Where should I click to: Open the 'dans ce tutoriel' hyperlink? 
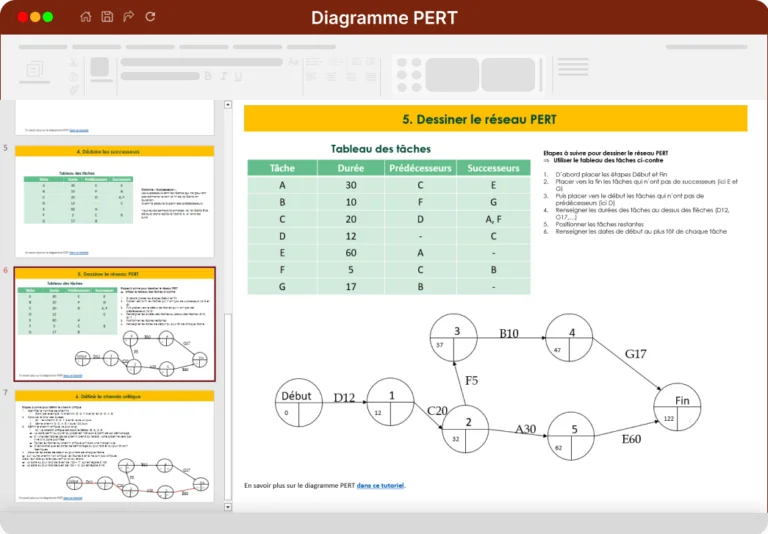381,485
